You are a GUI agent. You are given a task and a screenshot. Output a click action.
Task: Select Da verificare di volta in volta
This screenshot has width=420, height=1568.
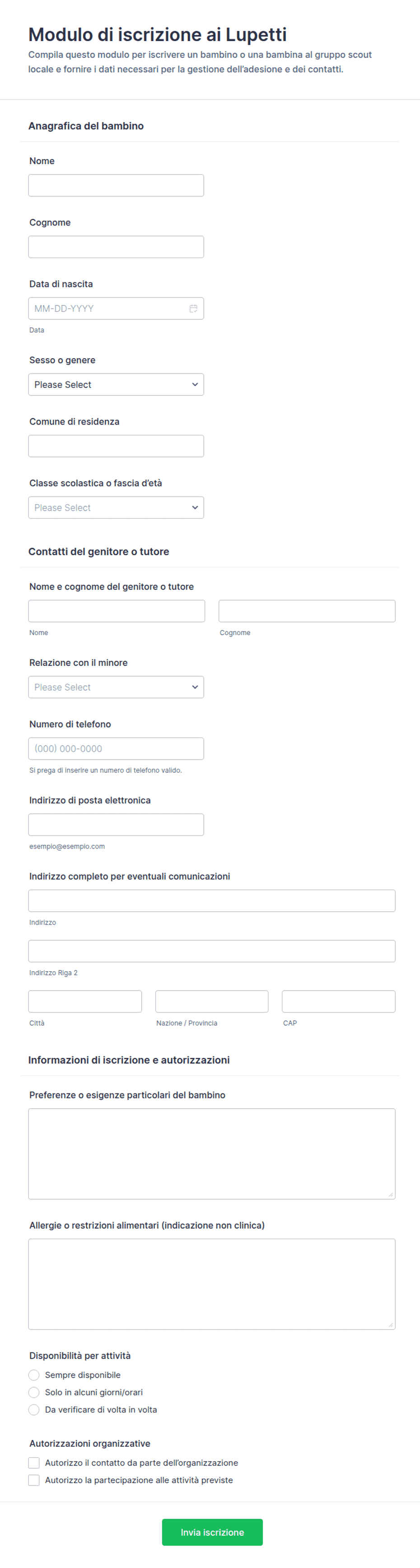34,1410
